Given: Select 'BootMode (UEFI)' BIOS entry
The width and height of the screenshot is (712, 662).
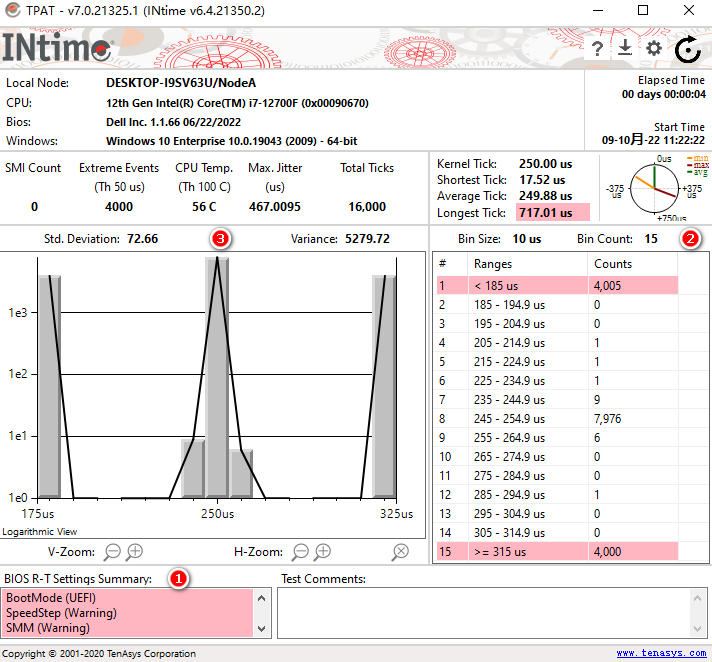Looking at the screenshot, I should (x=127, y=598).
